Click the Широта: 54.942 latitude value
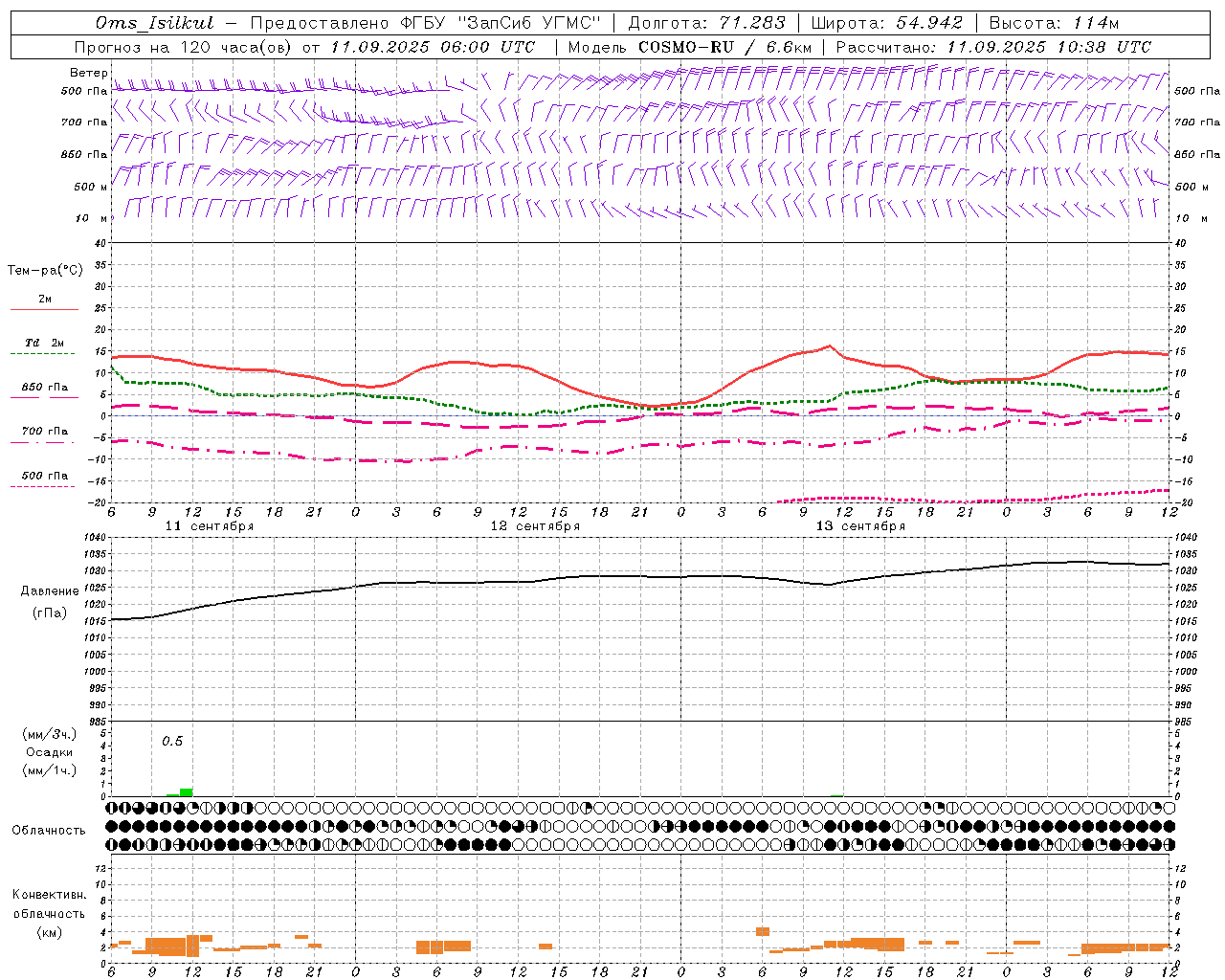The image size is (1225, 980). [886, 23]
